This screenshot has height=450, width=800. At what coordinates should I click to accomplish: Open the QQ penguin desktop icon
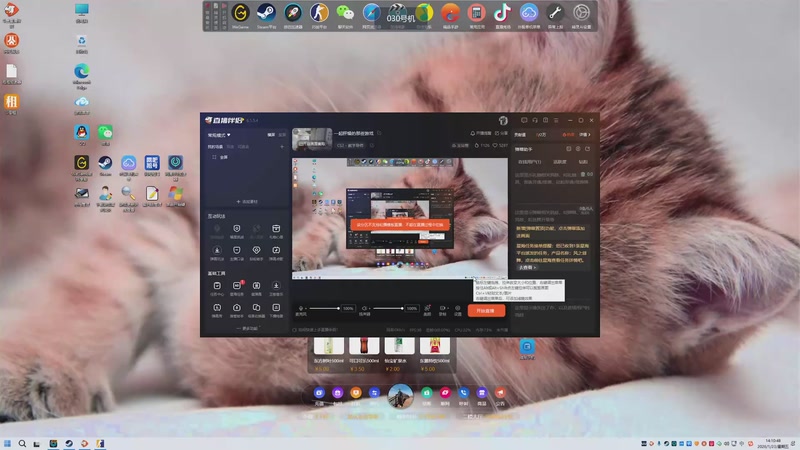click(82, 135)
